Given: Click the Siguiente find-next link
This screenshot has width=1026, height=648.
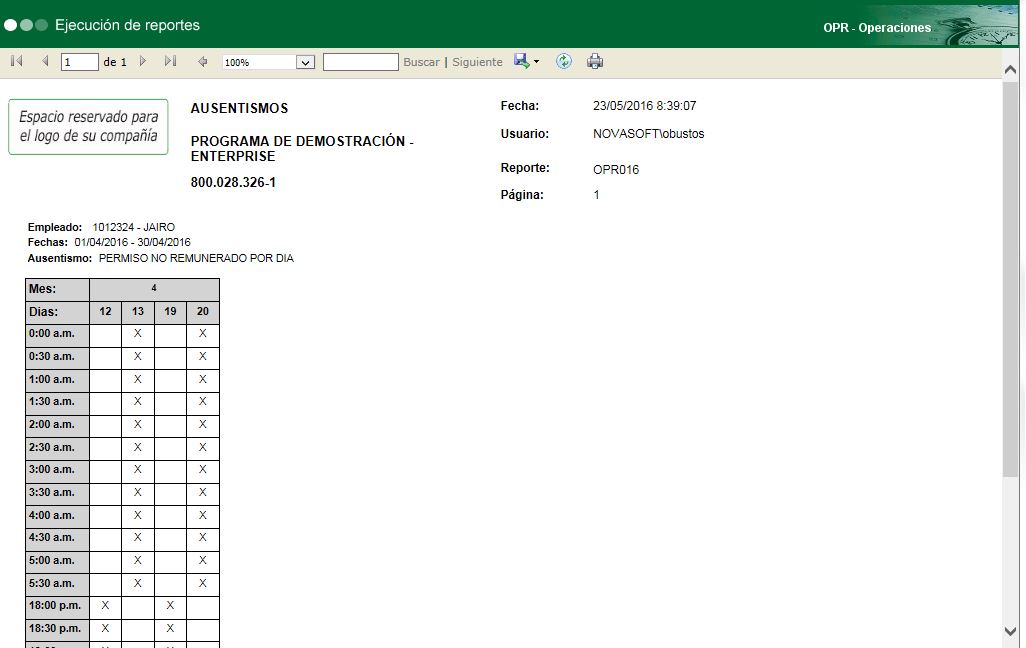Looking at the screenshot, I should [x=478, y=62].
